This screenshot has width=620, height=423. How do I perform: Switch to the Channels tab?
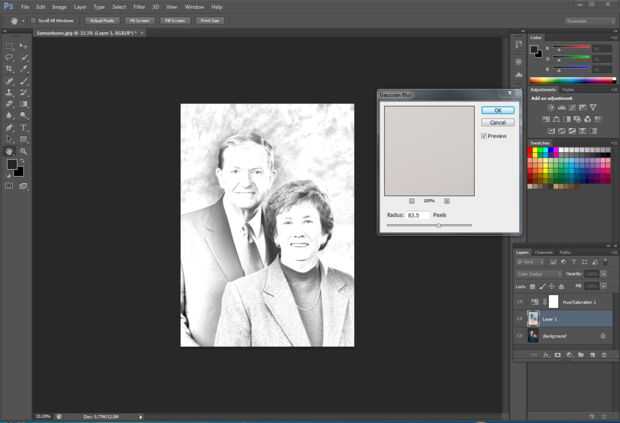[544, 253]
